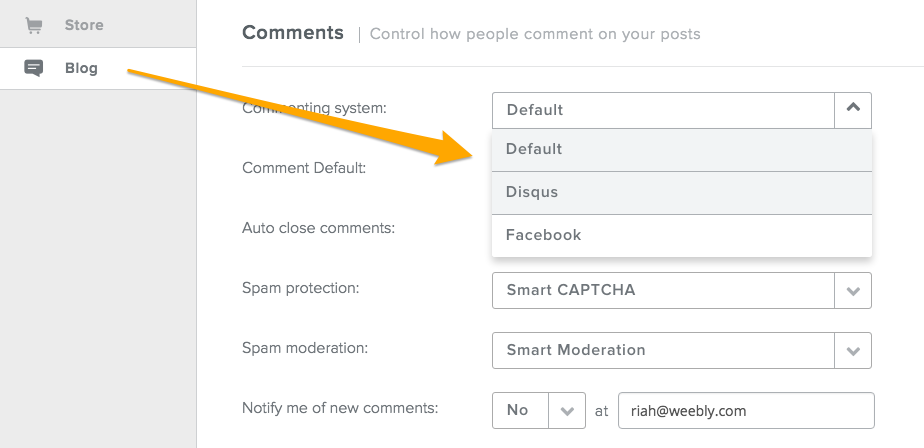This screenshot has width=924, height=448.
Task: Open the Smart Moderation dropdown
Action: click(x=662, y=351)
